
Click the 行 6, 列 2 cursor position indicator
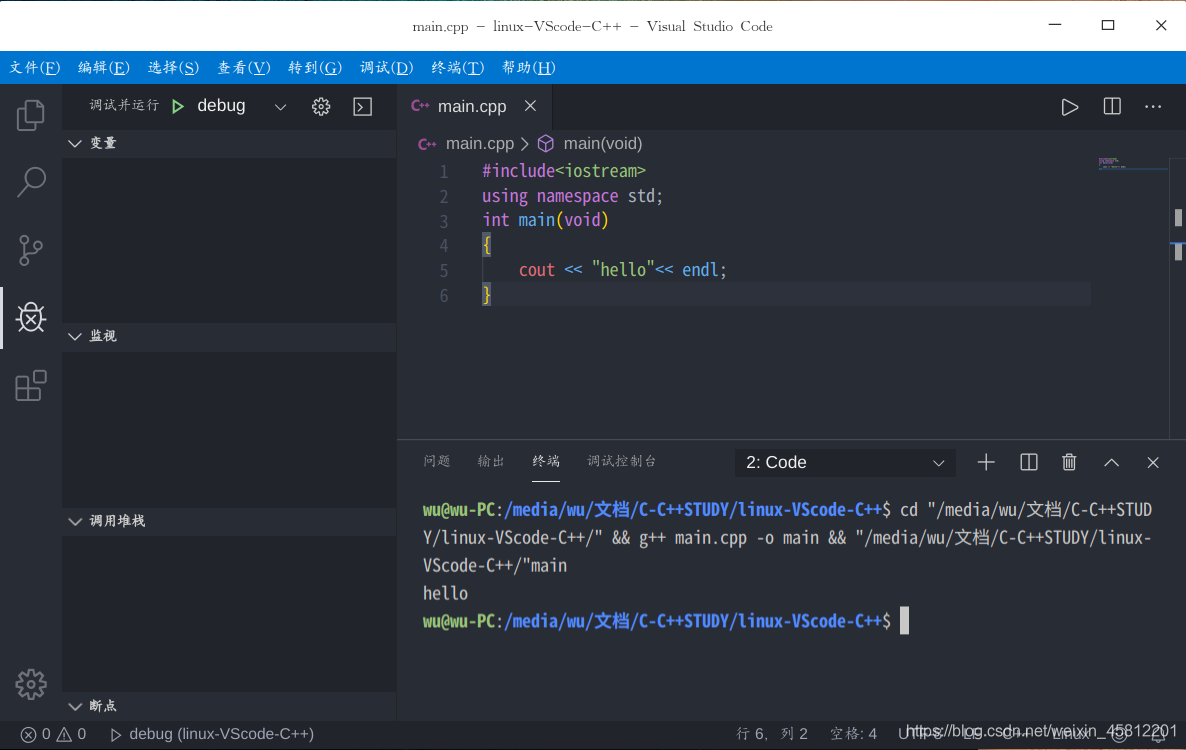pyautogui.click(x=772, y=734)
